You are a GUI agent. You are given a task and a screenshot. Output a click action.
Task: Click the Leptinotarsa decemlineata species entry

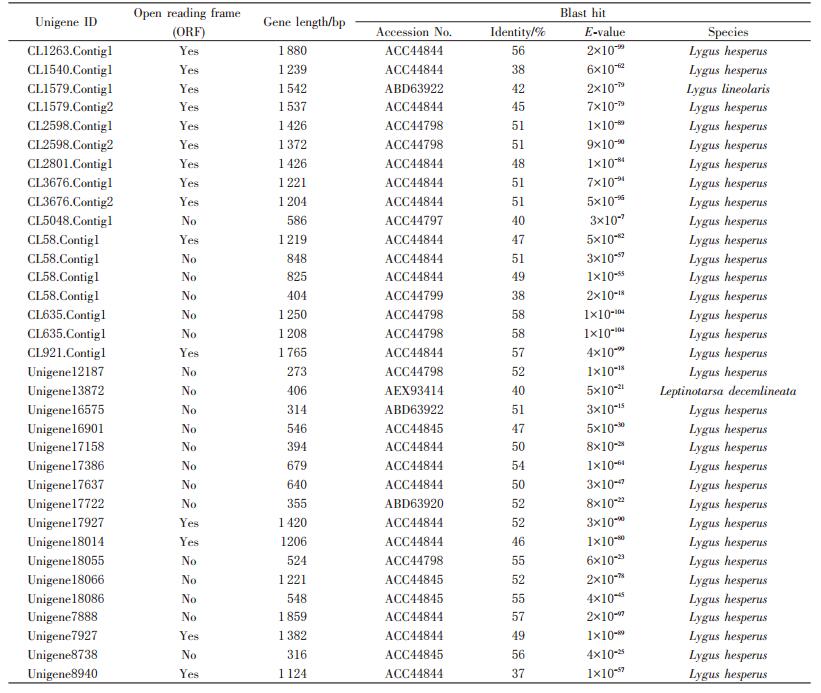pyautogui.click(x=727, y=391)
